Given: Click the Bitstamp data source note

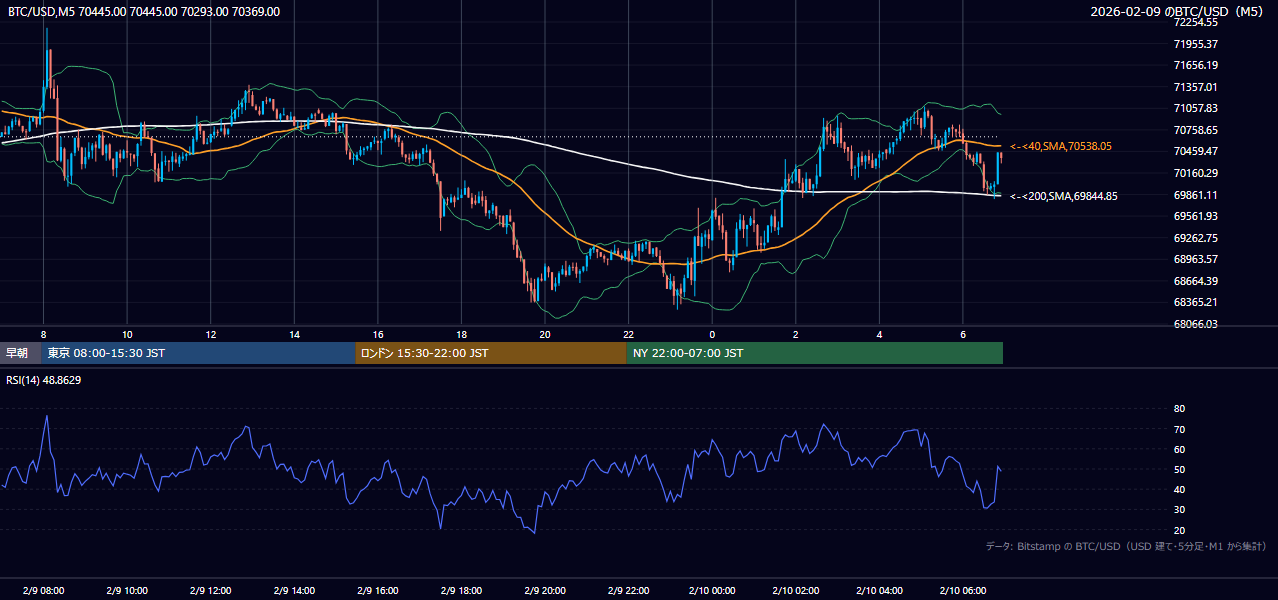Looking at the screenshot, I should pyautogui.click(x=1126, y=546).
